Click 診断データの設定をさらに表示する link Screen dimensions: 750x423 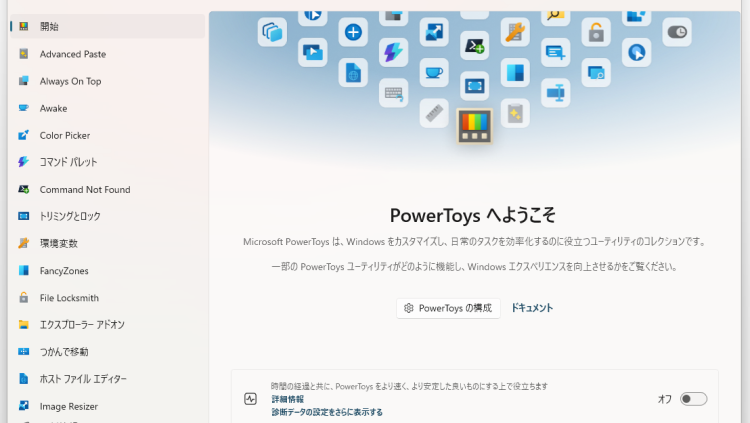[x=327, y=412]
